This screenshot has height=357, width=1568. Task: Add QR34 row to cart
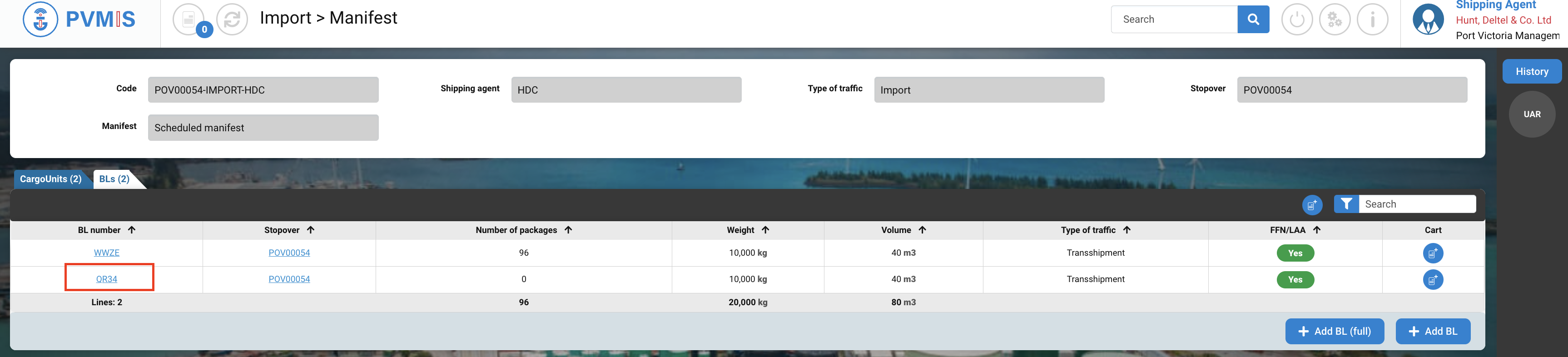(x=1432, y=280)
